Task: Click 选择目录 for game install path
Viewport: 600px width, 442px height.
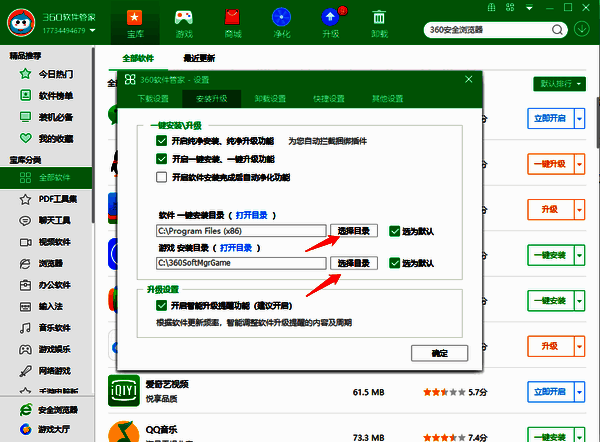Action: pyautogui.click(x=354, y=263)
